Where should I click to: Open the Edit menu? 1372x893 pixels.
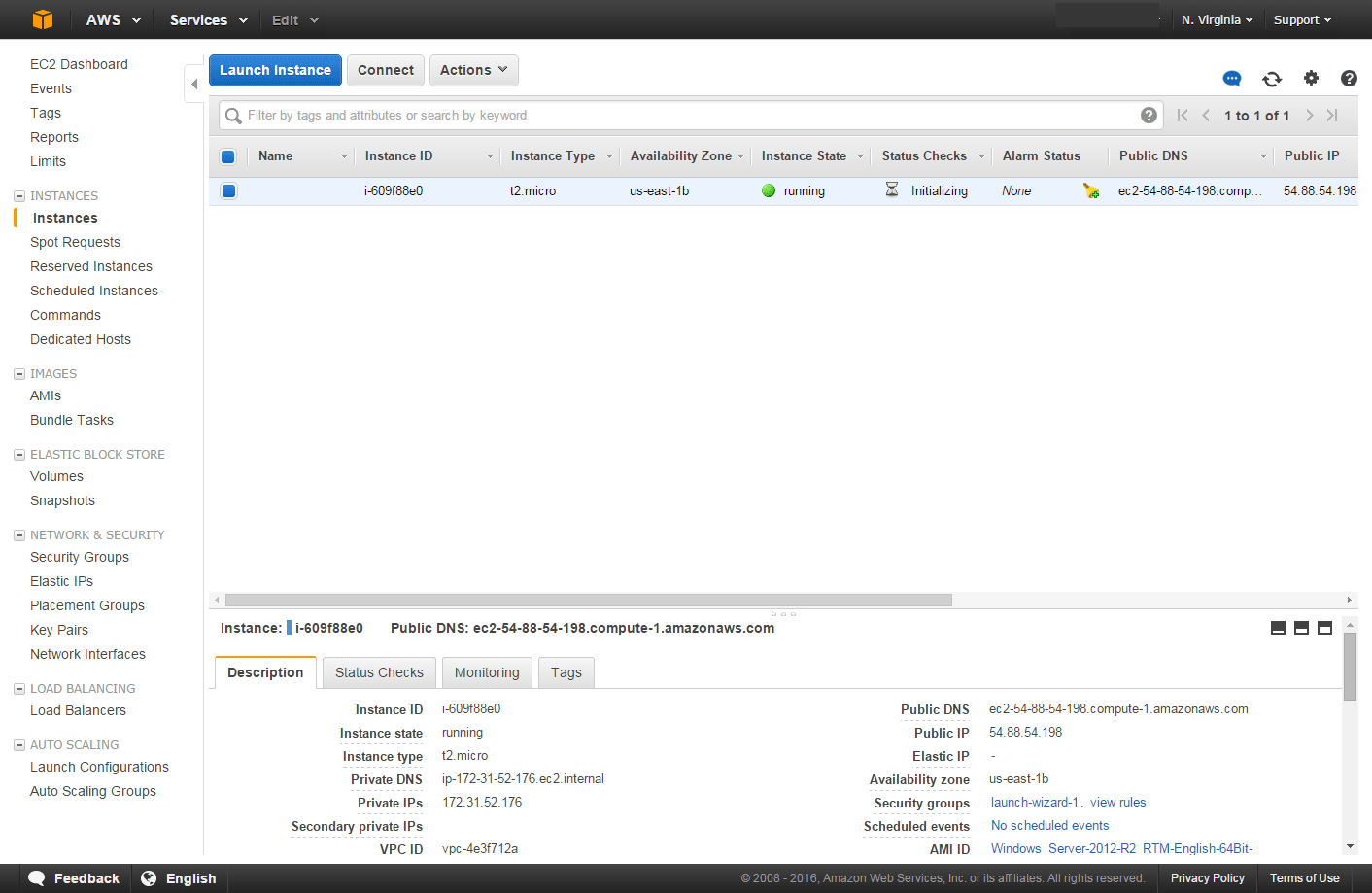click(295, 19)
